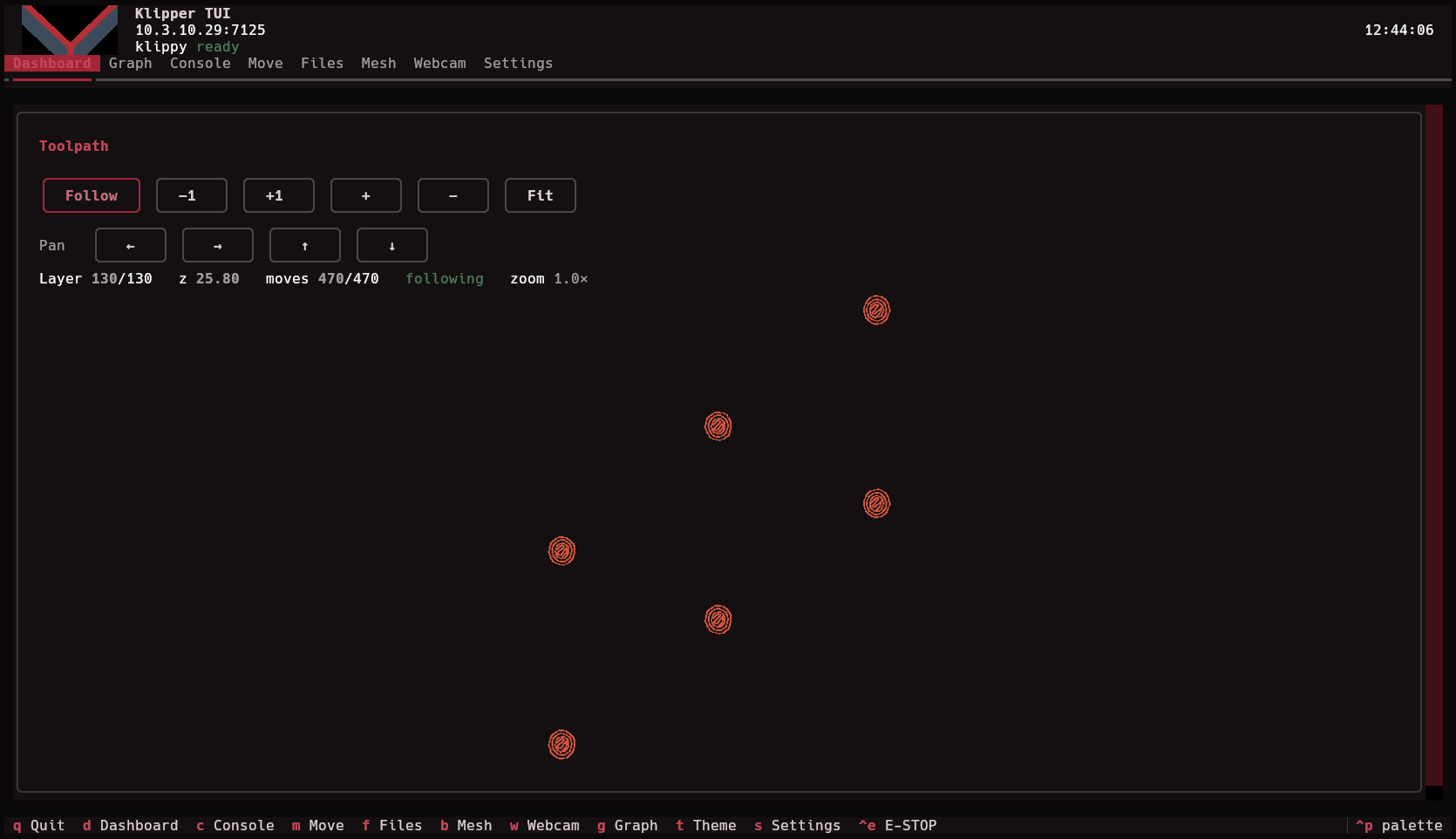Click Theme shortcut in footer
The width and height of the screenshot is (1456, 839).
click(x=706, y=825)
